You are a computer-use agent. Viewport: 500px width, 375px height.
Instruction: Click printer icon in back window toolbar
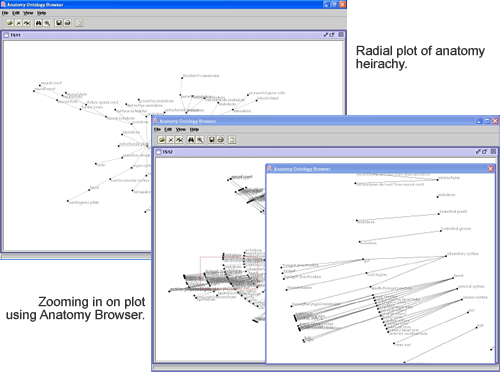coord(67,23)
